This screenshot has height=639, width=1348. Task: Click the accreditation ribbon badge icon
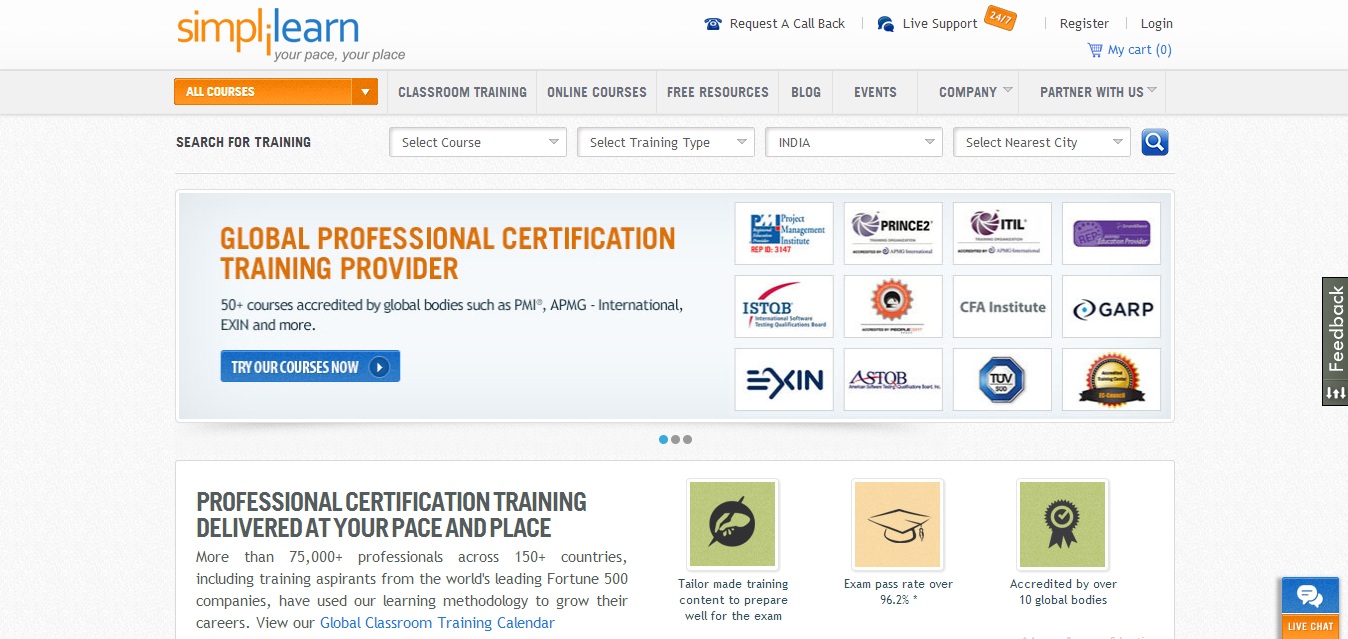(x=1062, y=524)
